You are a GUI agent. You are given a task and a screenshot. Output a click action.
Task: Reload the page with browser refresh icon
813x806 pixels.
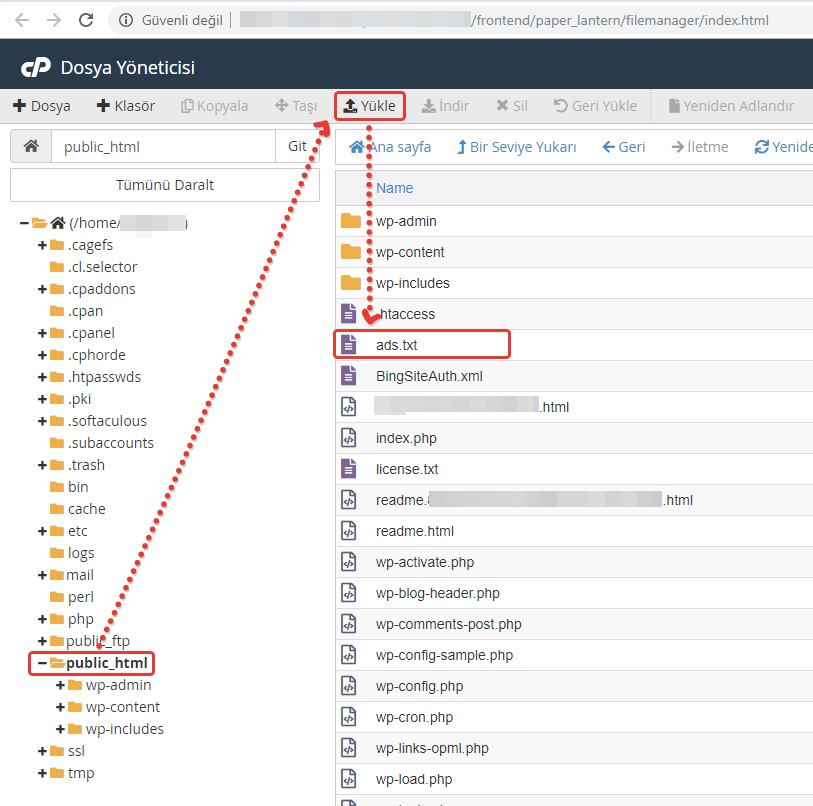[86, 20]
